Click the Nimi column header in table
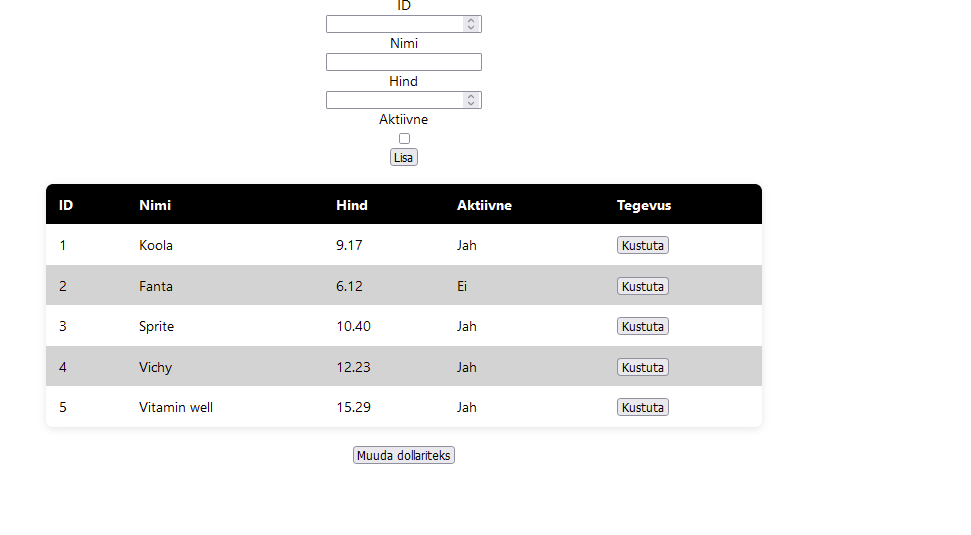 click(155, 205)
